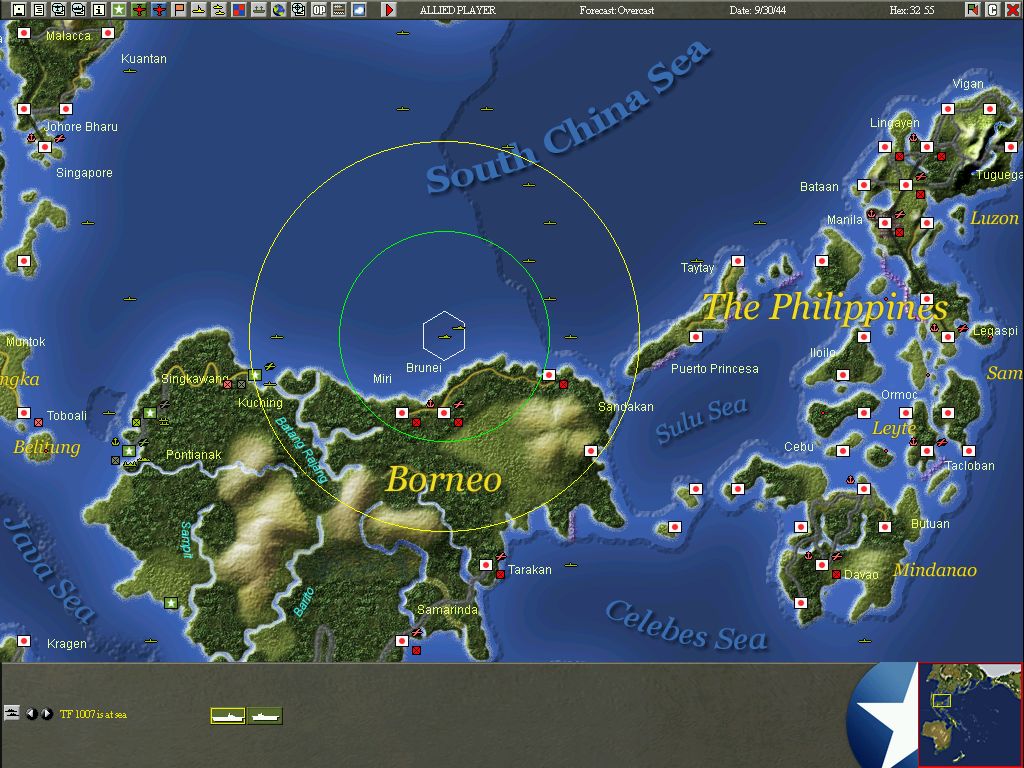Click the save game disk icon
Image resolution: width=1024 pixels, height=768 pixels.
point(18,9)
